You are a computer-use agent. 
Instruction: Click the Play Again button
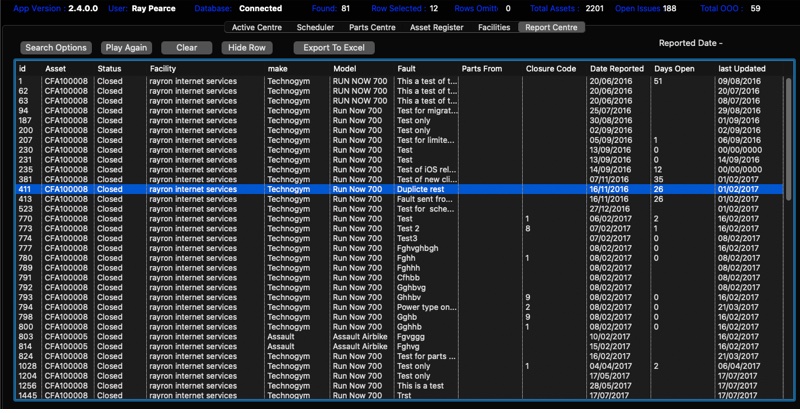point(126,47)
